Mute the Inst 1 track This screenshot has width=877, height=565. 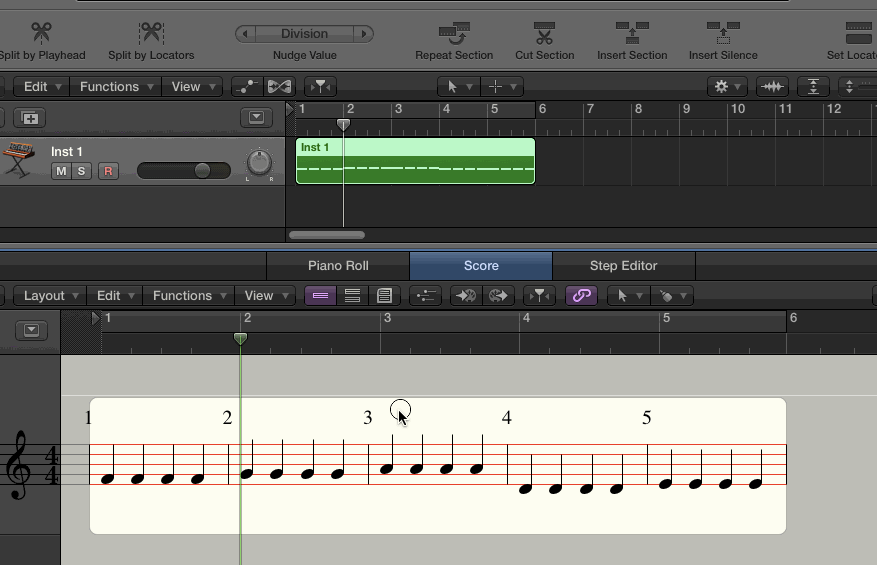click(x=61, y=171)
